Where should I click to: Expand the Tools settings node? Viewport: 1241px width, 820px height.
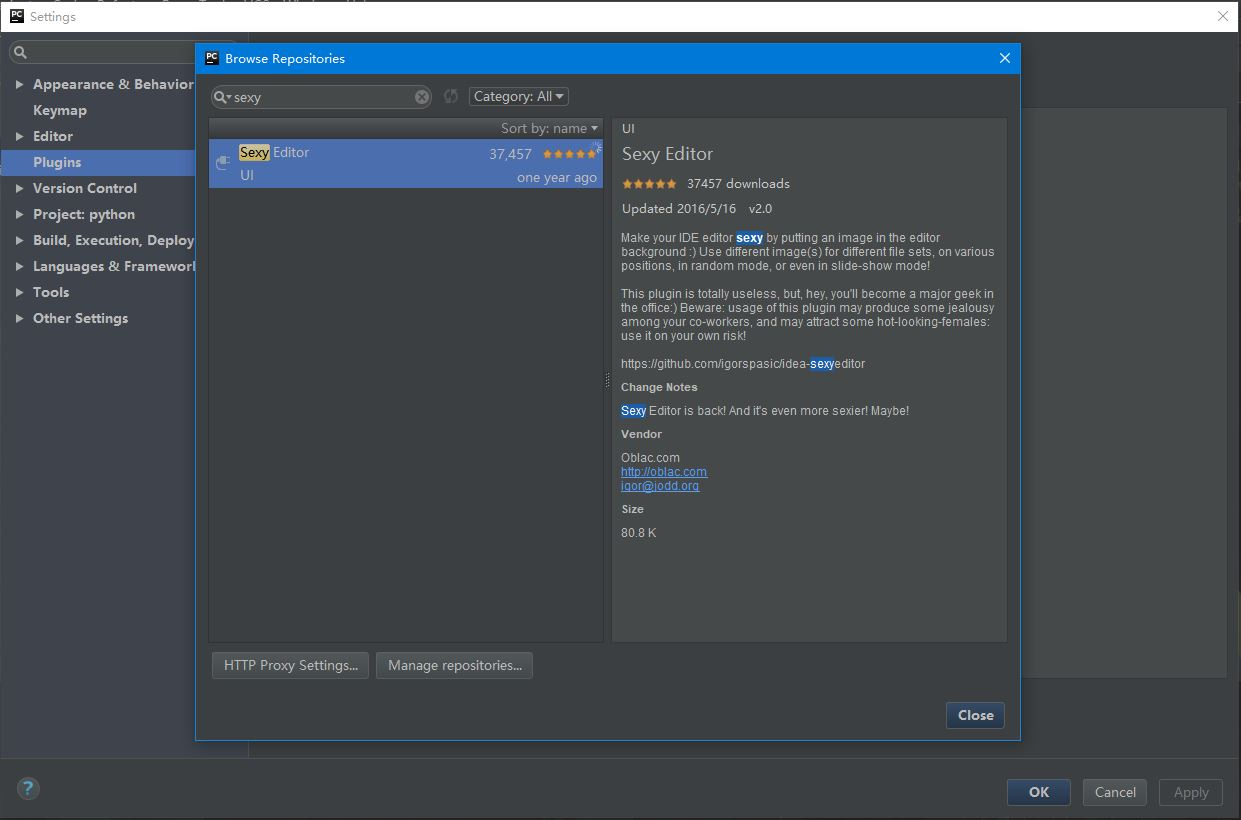click(19, 292)
